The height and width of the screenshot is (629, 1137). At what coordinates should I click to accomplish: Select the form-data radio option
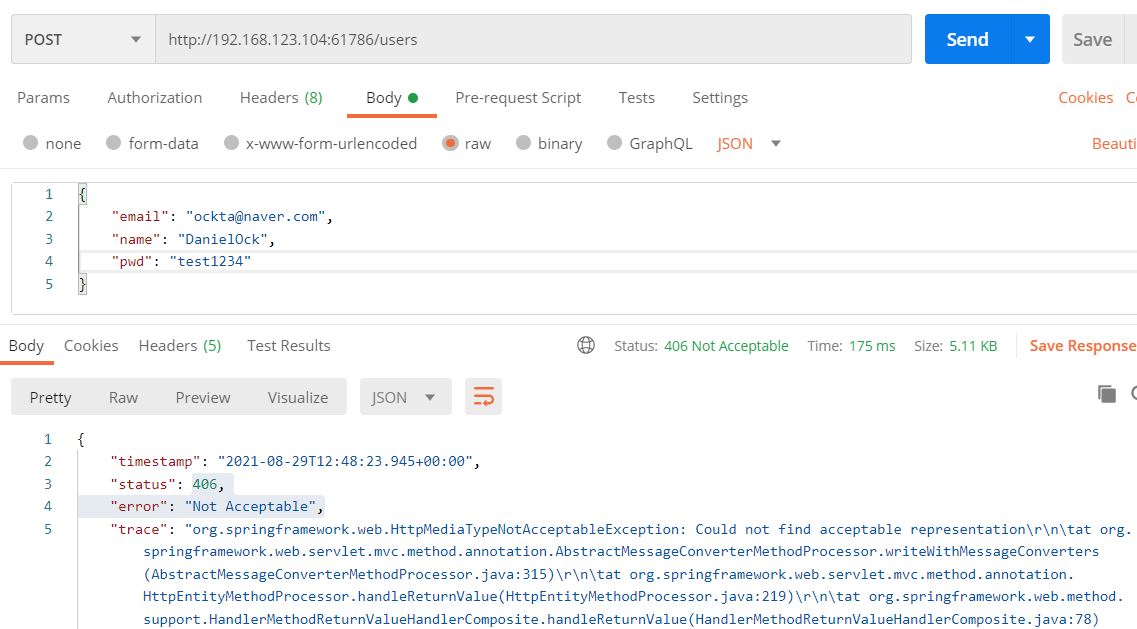113,144
